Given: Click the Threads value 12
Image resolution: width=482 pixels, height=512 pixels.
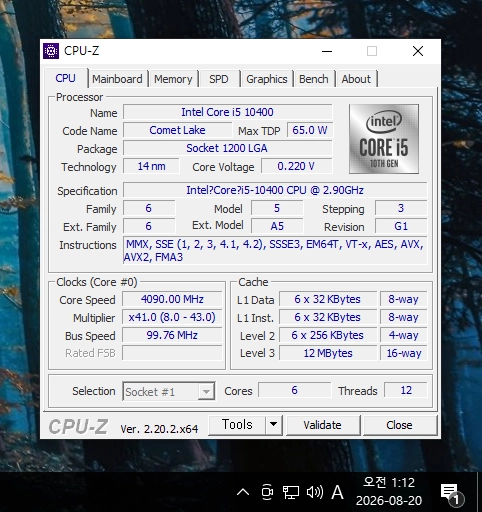Looking at the screenshot, I should pyautogui.click(x=406, y=390).
